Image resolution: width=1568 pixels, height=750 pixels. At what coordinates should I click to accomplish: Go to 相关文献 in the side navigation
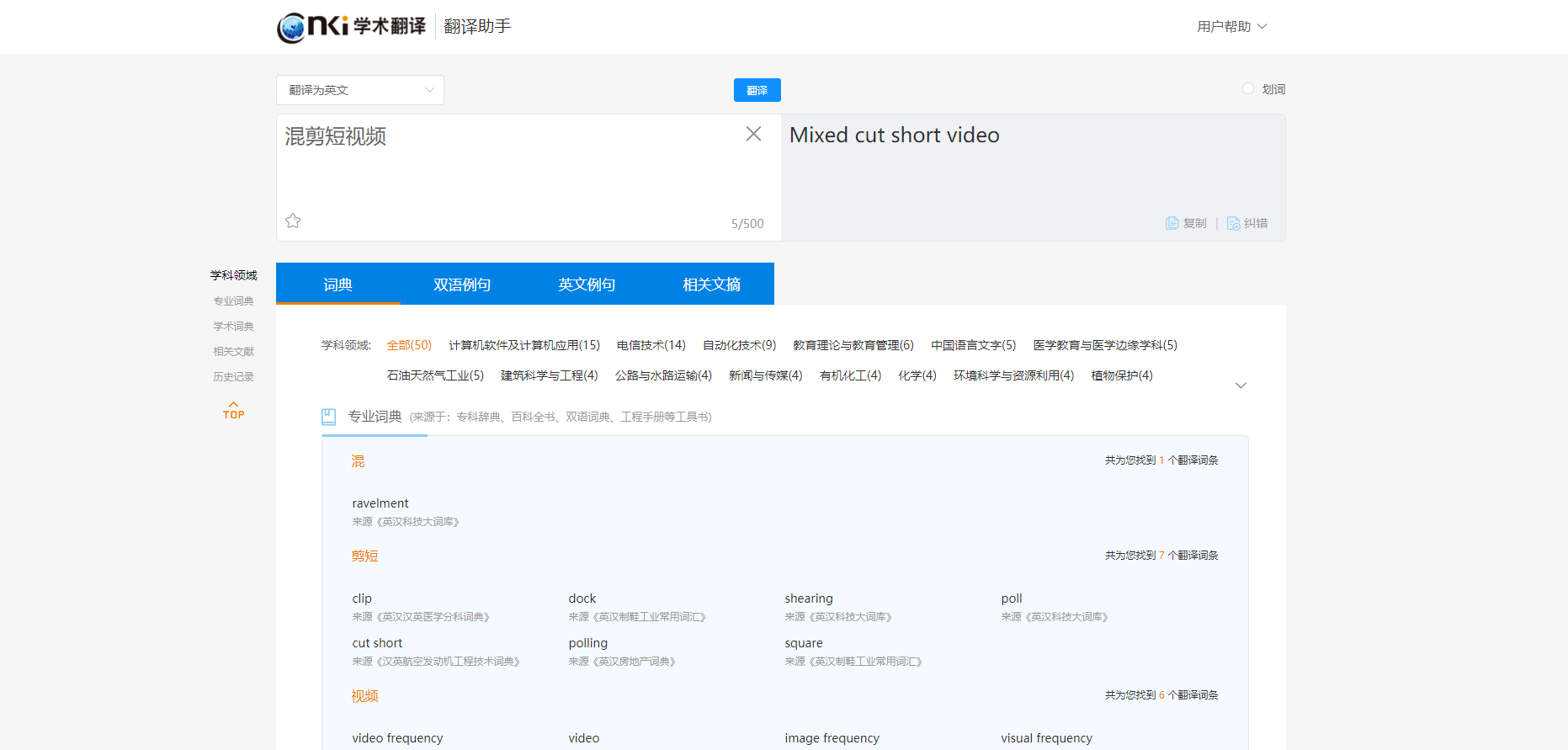(233, 352)
